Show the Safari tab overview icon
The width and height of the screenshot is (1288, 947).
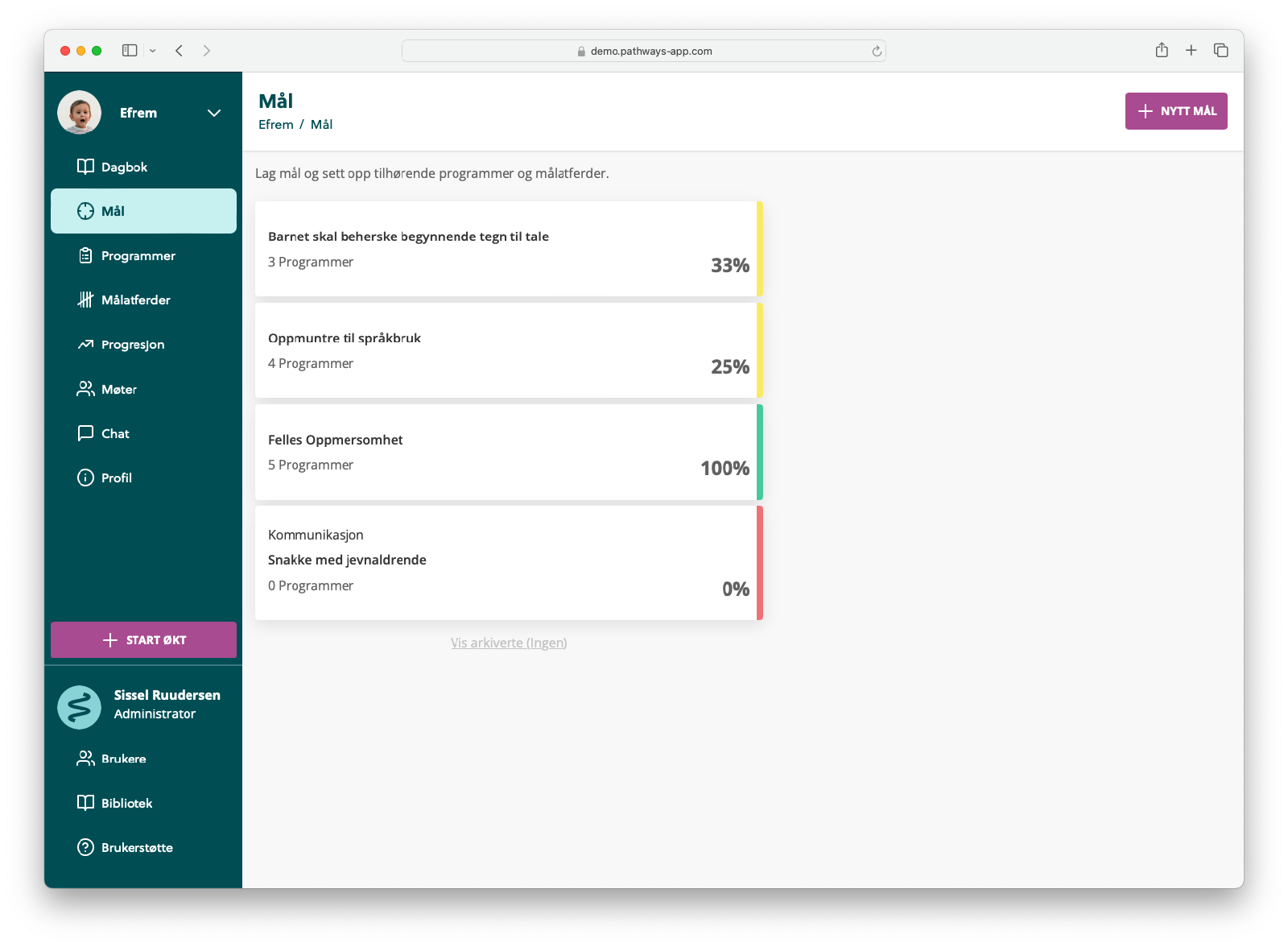(x=1221, y=50)
